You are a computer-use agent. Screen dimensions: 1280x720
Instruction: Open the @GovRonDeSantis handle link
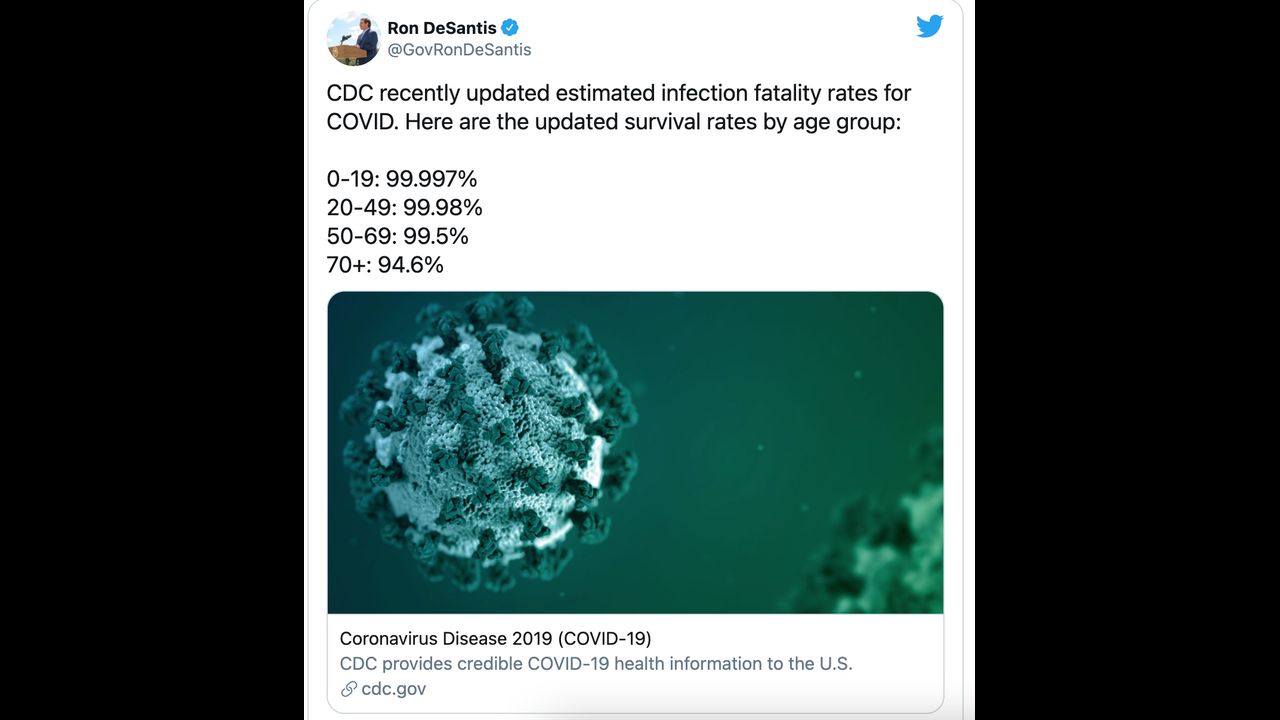(x=459, y=50)
